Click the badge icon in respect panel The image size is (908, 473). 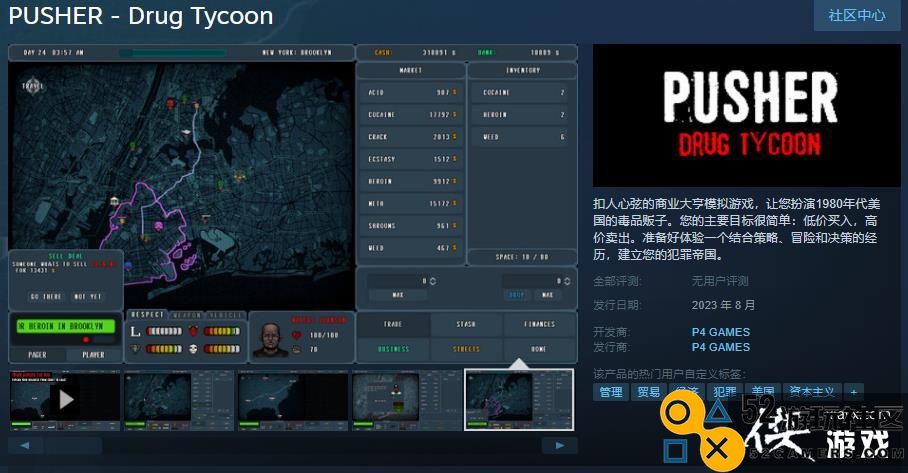pyautogui.click(x=136, y=349)
